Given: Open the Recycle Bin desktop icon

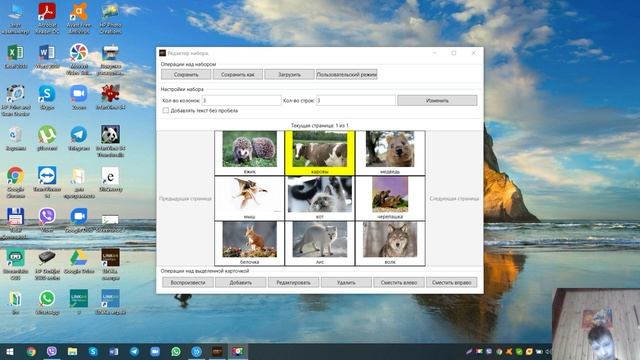Looking at the screenshot, I should [16, 138].
